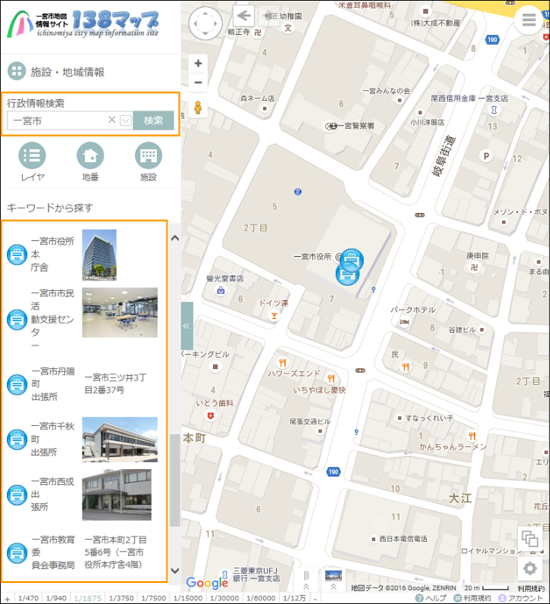The image size is (550, 604).
Task: Select 一宮市市民活動支援センター in the list
Action: pyautogui.click(x=52, y=319)
